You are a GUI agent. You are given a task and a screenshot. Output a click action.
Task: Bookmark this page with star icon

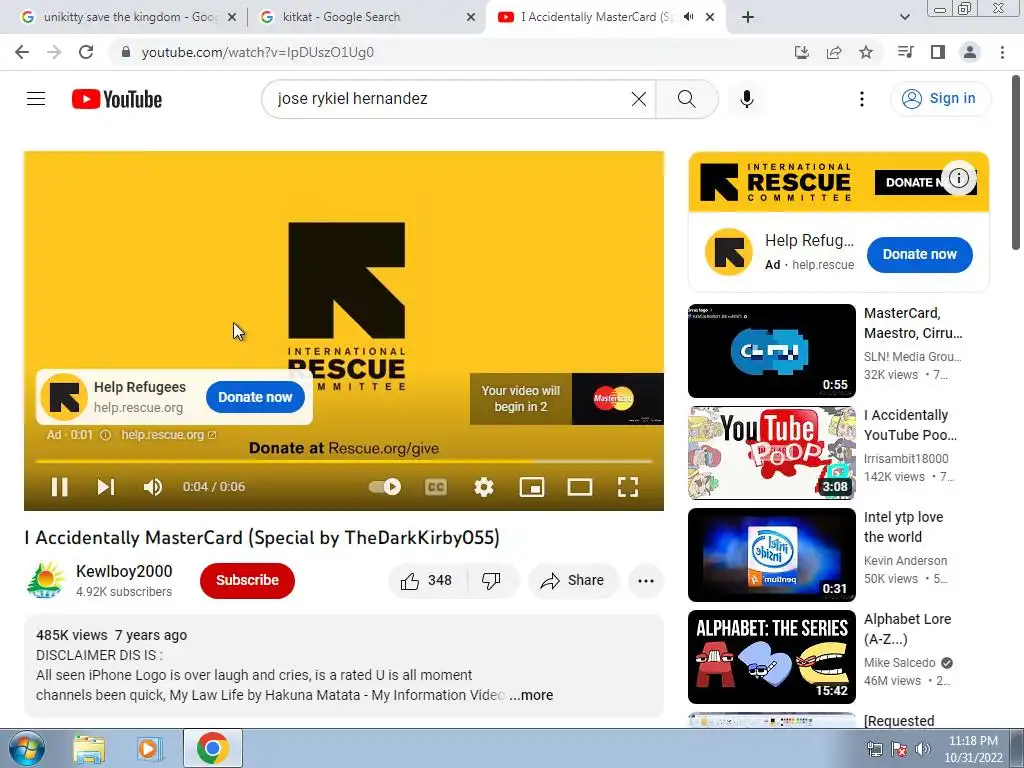point(866,52)
